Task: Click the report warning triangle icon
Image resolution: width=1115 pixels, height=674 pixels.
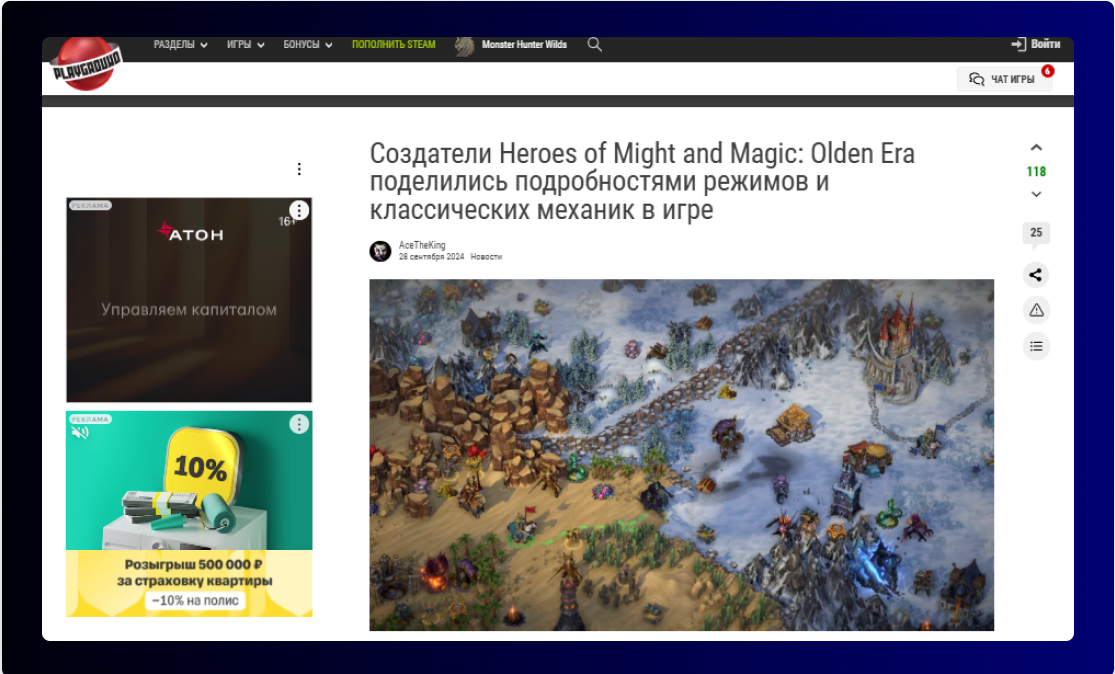Action: (1035, 311)
